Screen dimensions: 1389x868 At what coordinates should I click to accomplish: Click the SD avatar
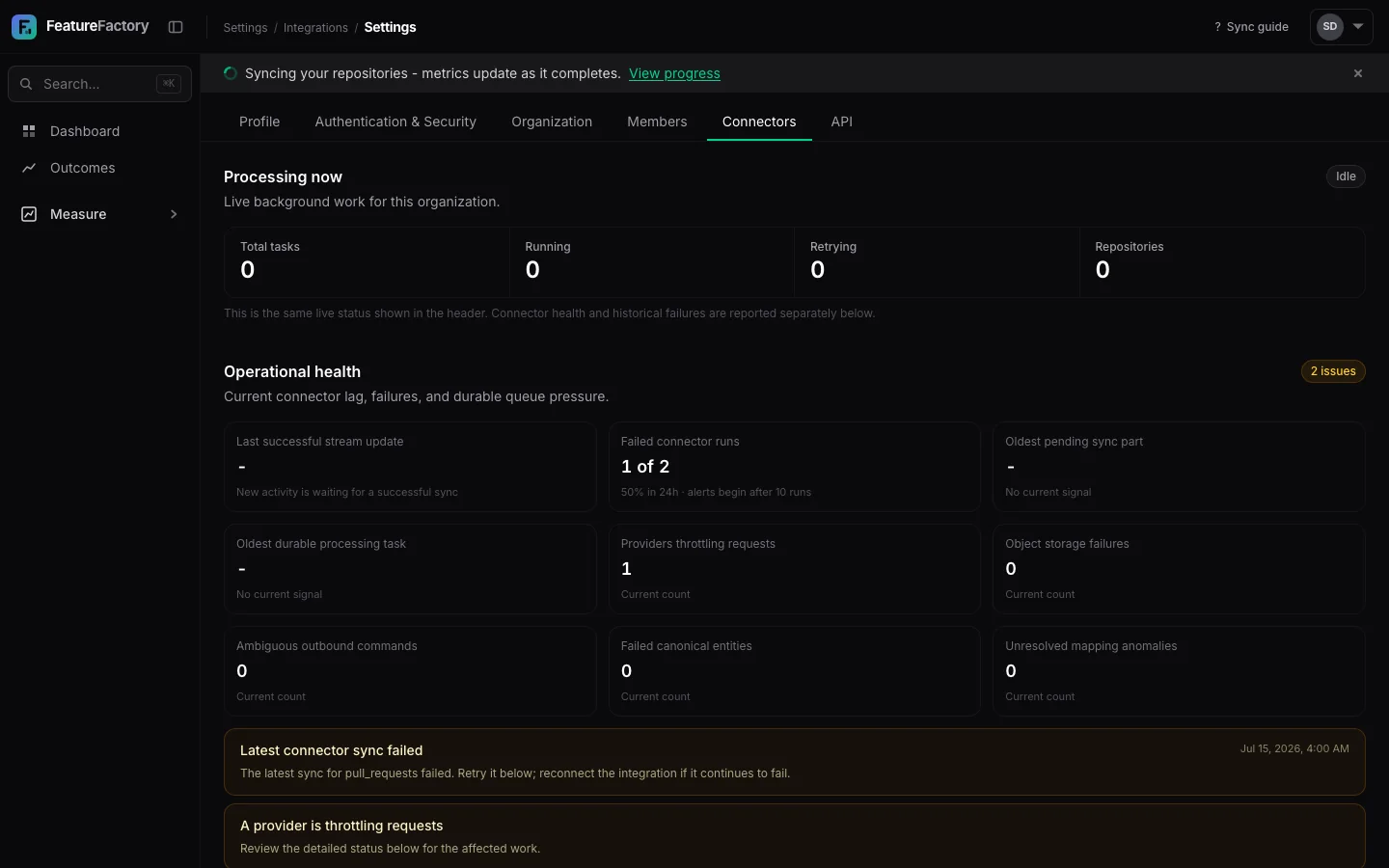coord(1330,27)
